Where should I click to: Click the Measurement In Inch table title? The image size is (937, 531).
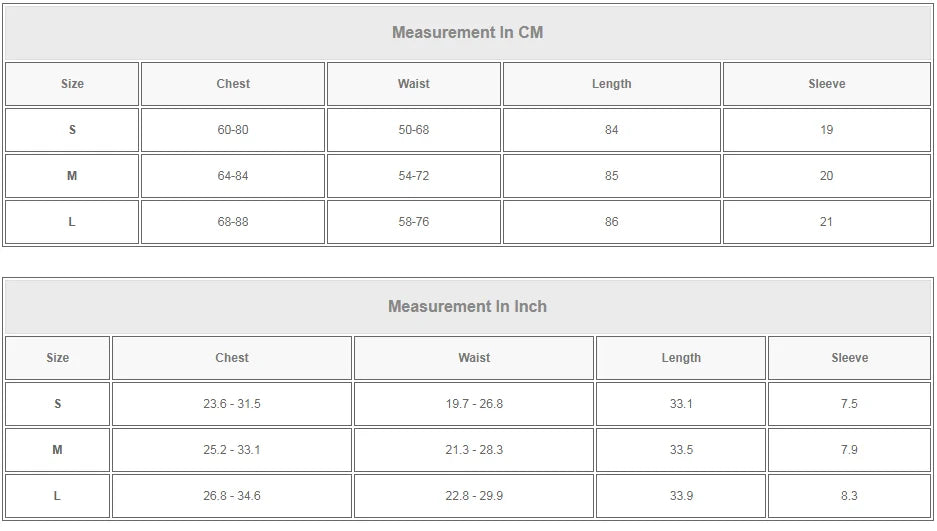468,306
